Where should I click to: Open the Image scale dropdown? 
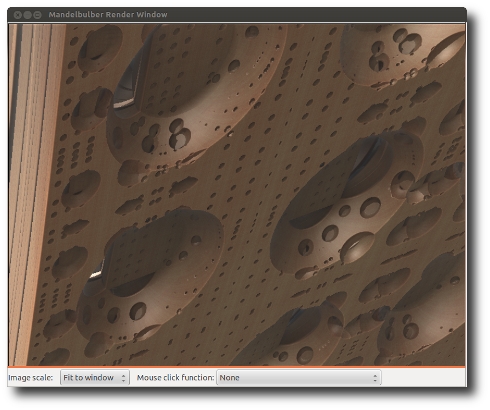95,378
